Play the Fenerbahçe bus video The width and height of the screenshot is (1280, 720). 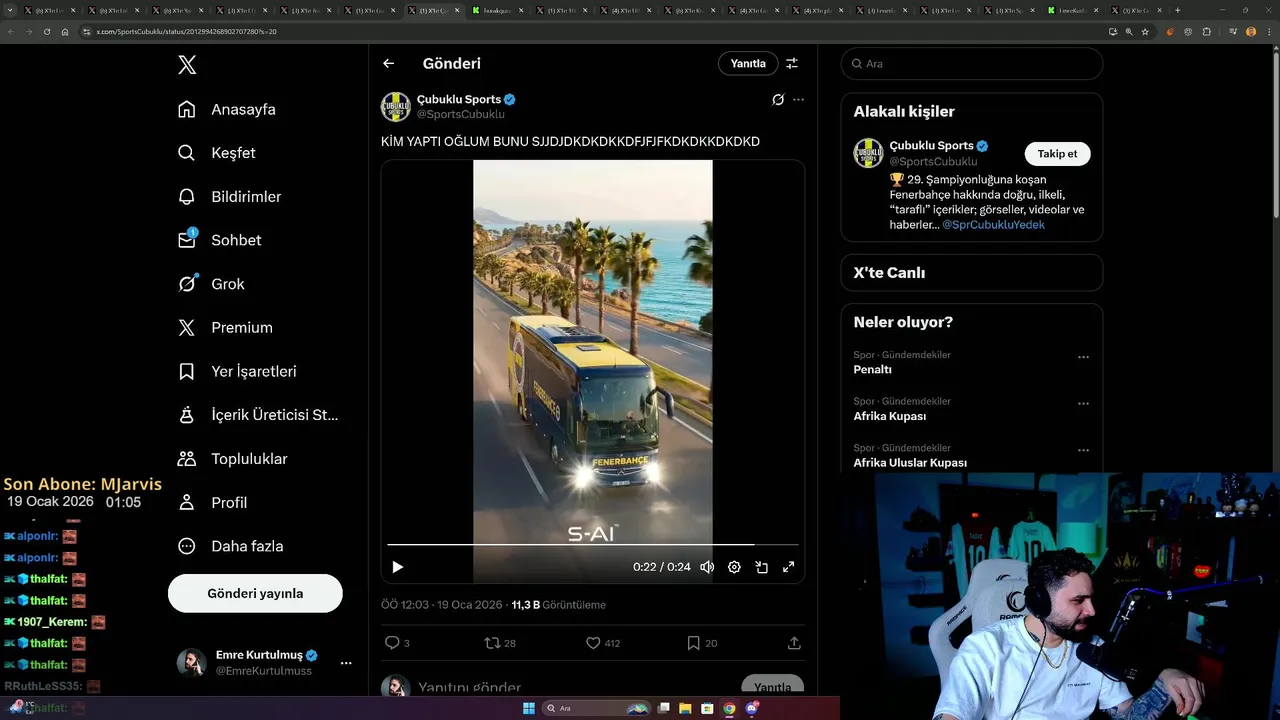[x=397, y=567]
